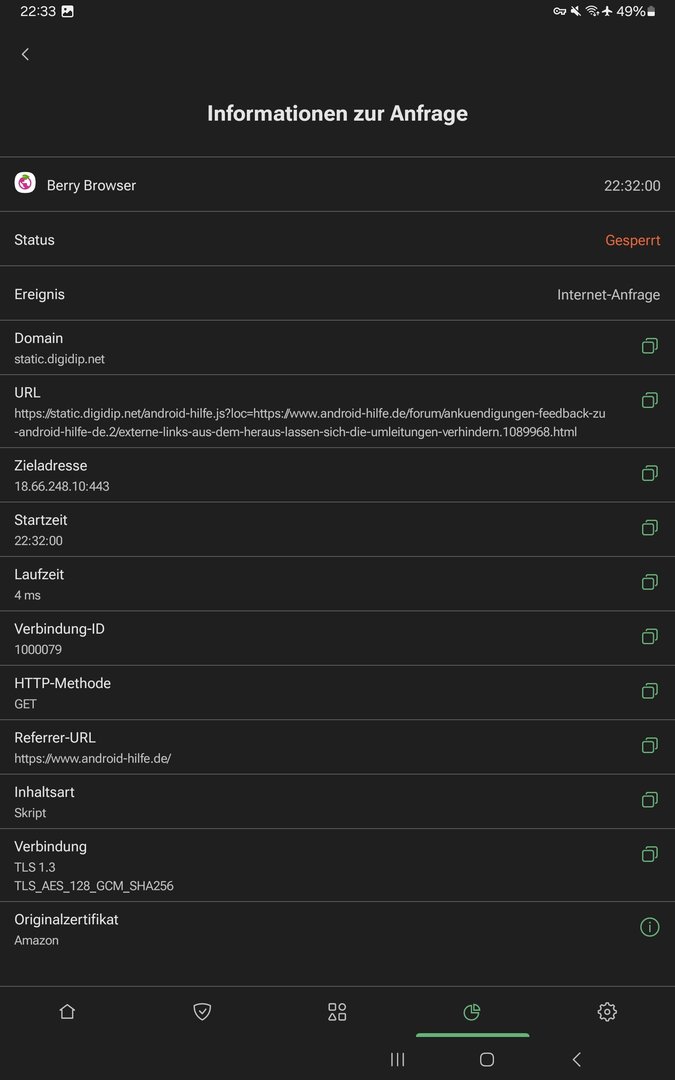Copy the HTTP-Methode value
The height and width of the screenshot is (1080, 675).
click(649, 690)
